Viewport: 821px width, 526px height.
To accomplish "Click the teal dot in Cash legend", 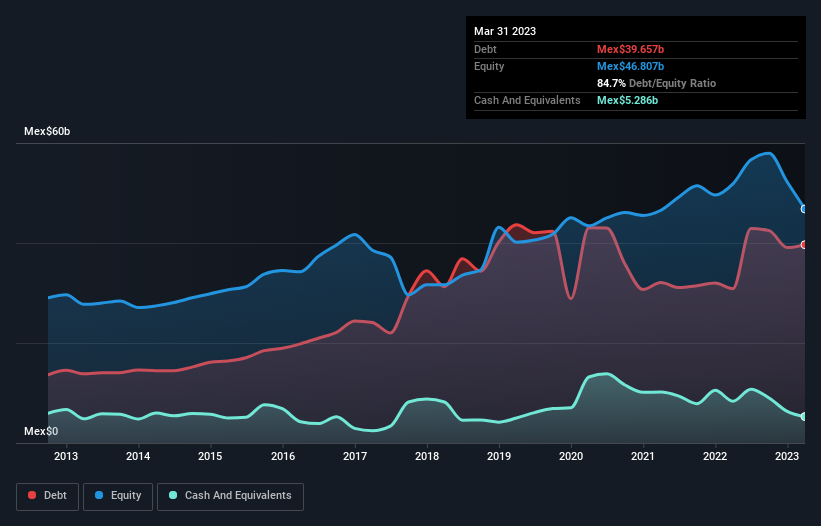I will (173, 495).
